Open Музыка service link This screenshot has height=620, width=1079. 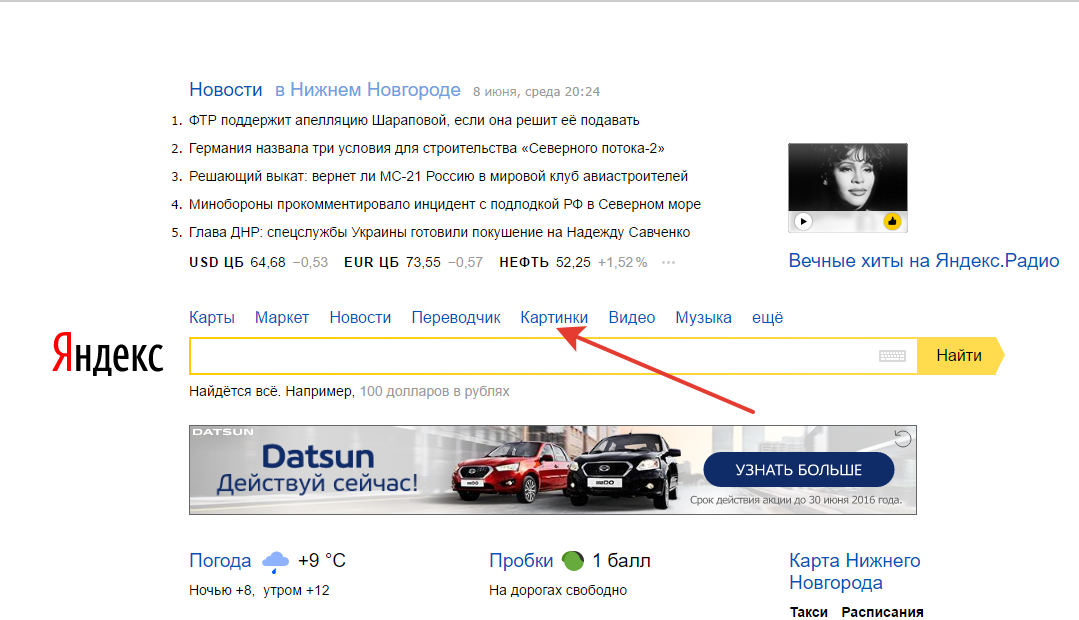pyautogui.click(x=703, y=317)
